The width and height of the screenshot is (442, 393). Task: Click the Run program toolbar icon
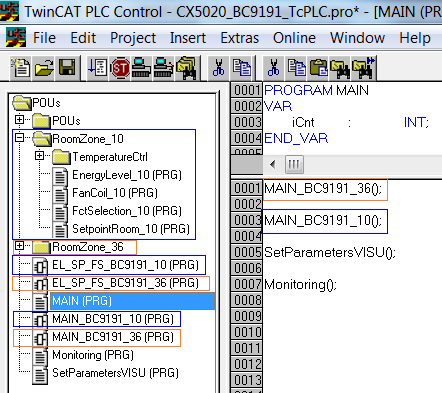pyautogui.click(x=98, y=68)
